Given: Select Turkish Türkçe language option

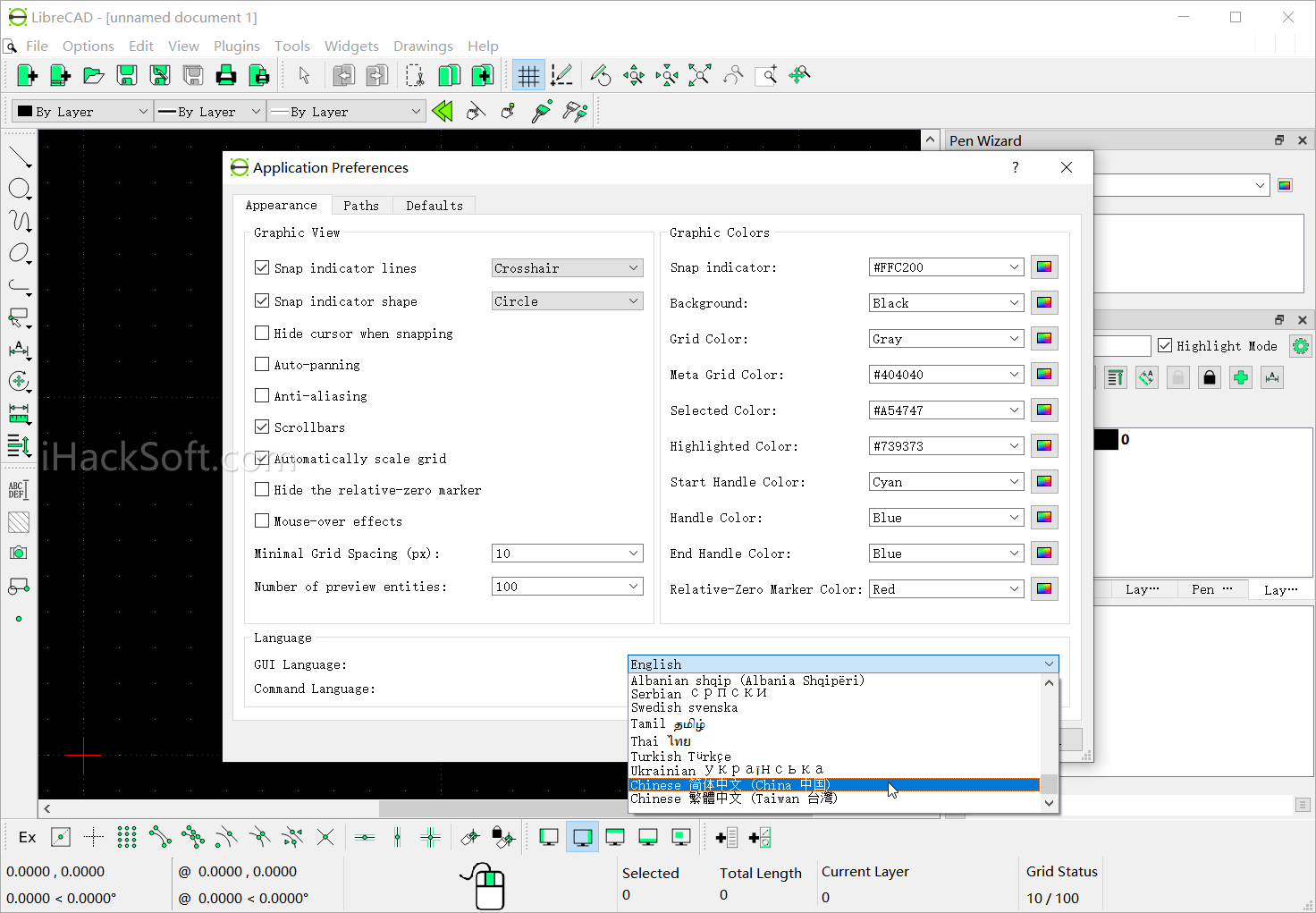Looking at the screenshot, I should click(834, 757).
